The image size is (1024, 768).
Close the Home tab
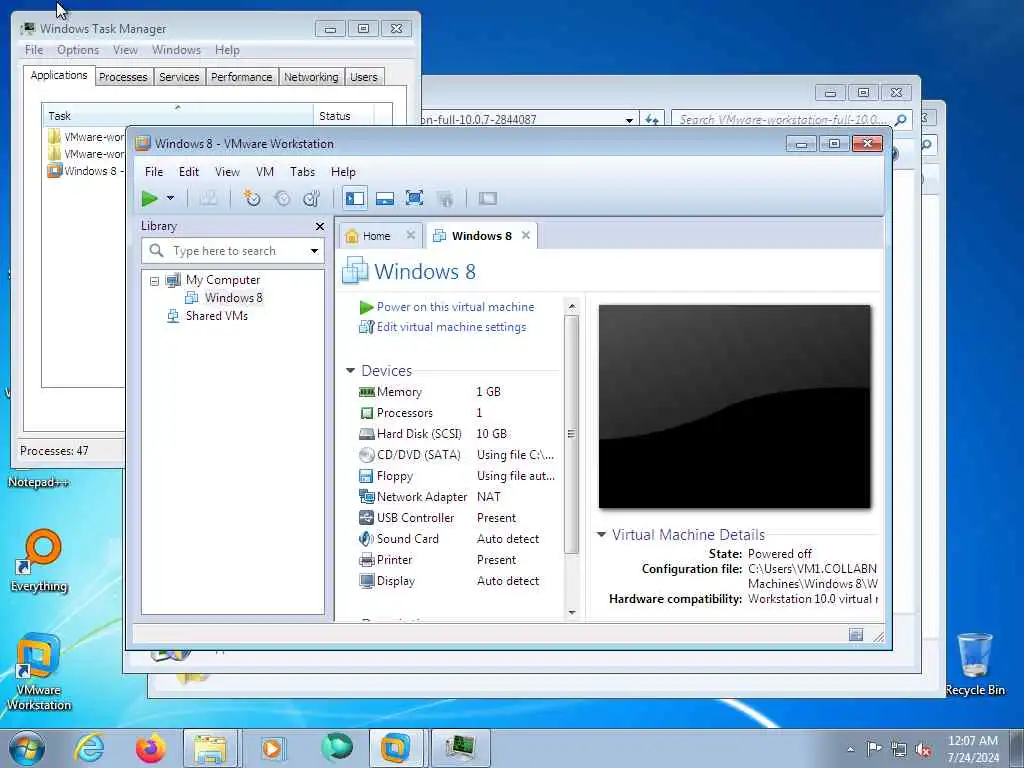tap(410, 234)
